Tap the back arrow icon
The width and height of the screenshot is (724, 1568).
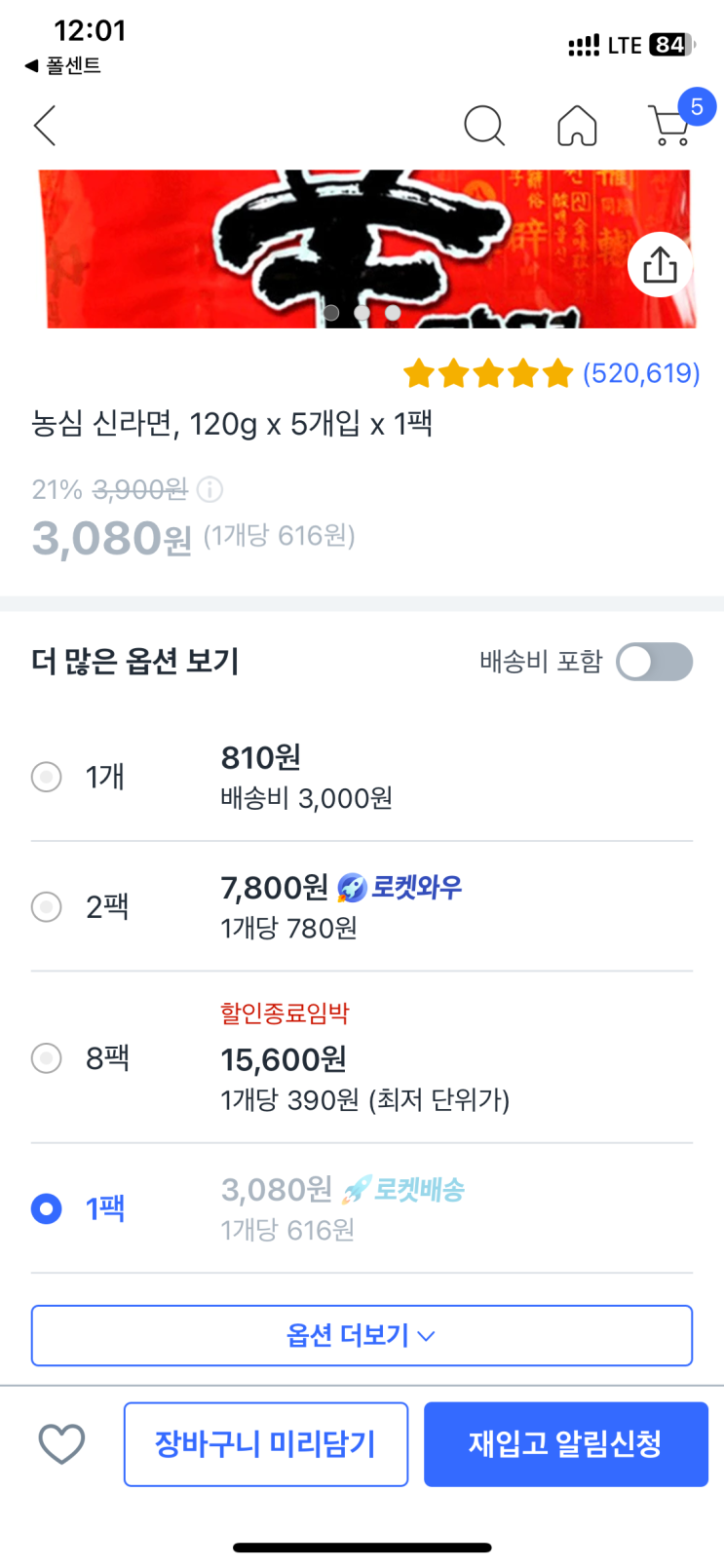click(x=45, y=126)
